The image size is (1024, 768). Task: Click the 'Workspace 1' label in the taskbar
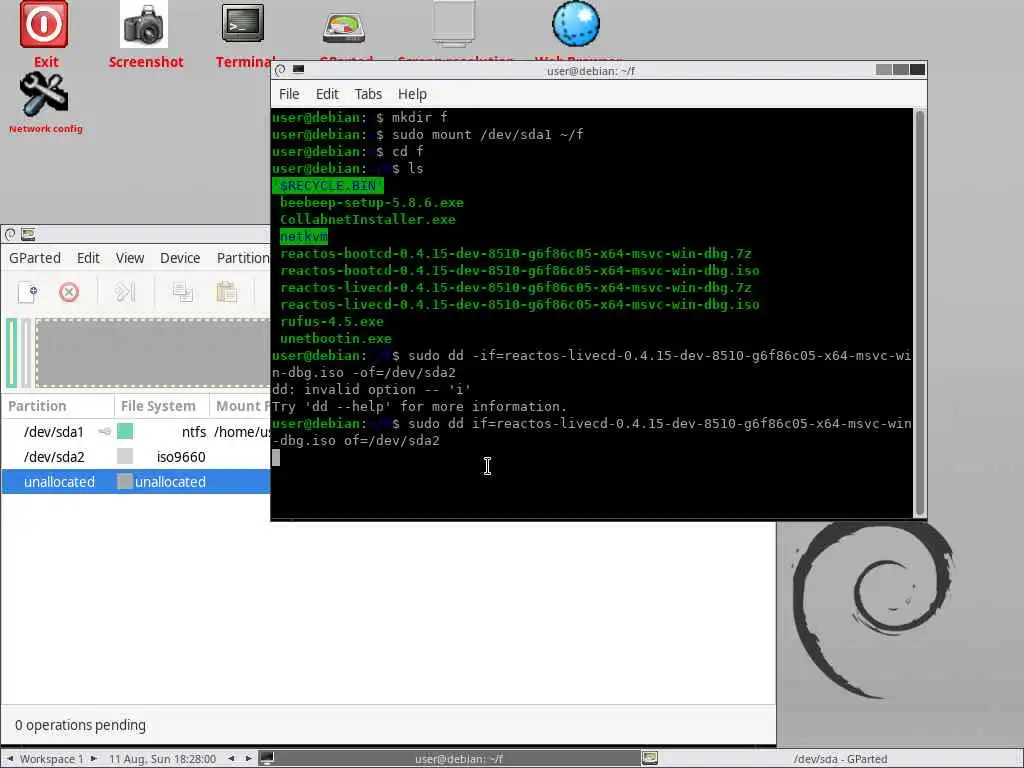(52, 758)
